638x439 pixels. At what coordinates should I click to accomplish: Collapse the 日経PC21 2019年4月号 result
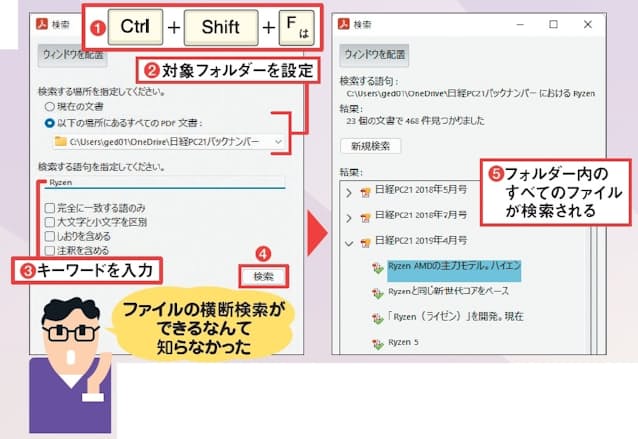349,244
